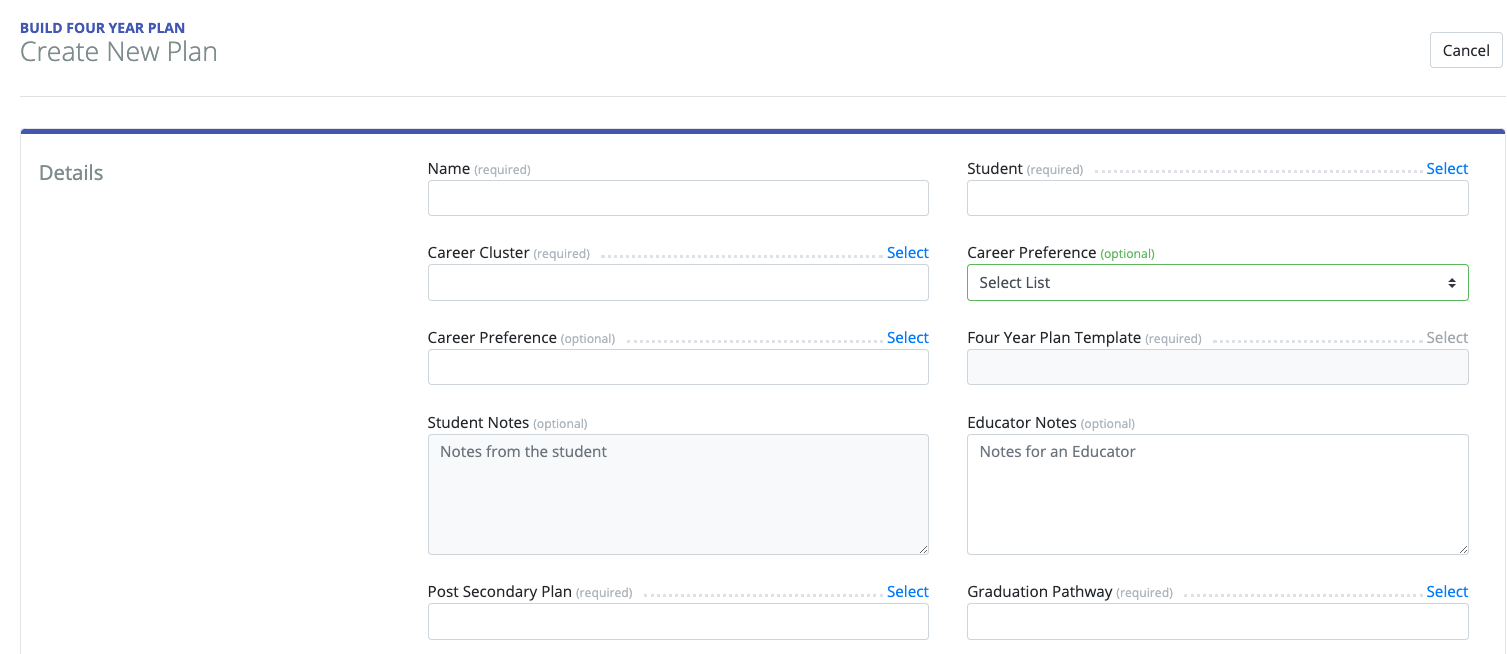Click into the Educator Notes textarea

(x=1217, y=494)
